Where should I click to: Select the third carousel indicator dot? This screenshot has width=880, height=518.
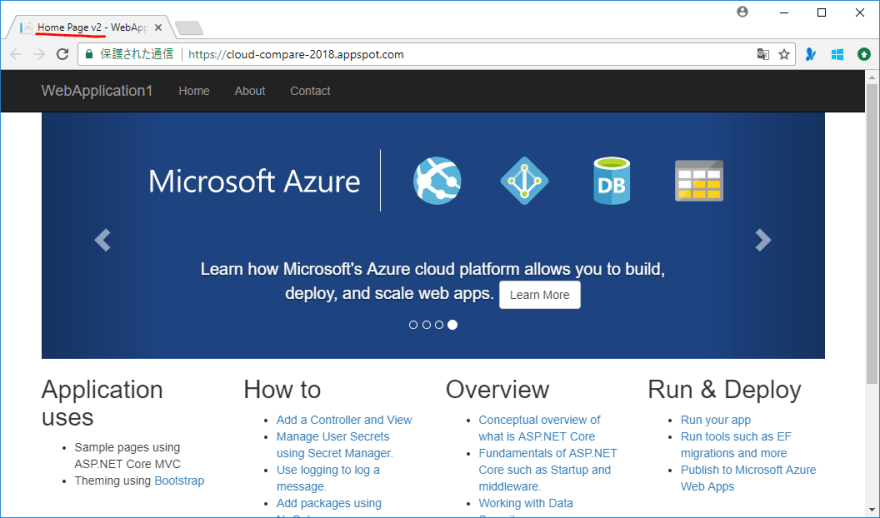(x=439, y=325)
